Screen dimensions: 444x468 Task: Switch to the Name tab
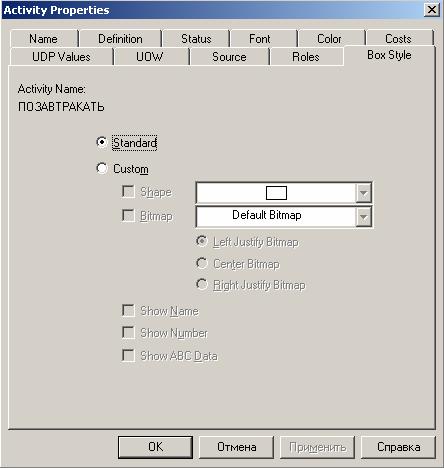44,39
